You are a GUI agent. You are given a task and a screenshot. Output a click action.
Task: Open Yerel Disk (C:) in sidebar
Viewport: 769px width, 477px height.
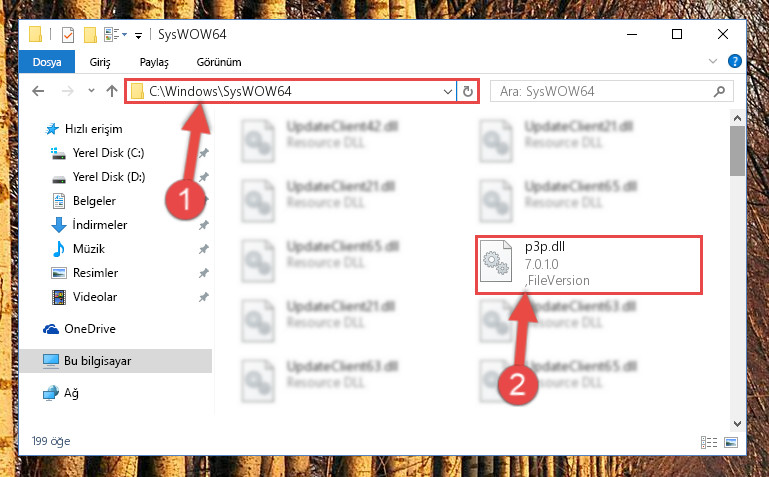pyautogui.click(x=108, y=153)
